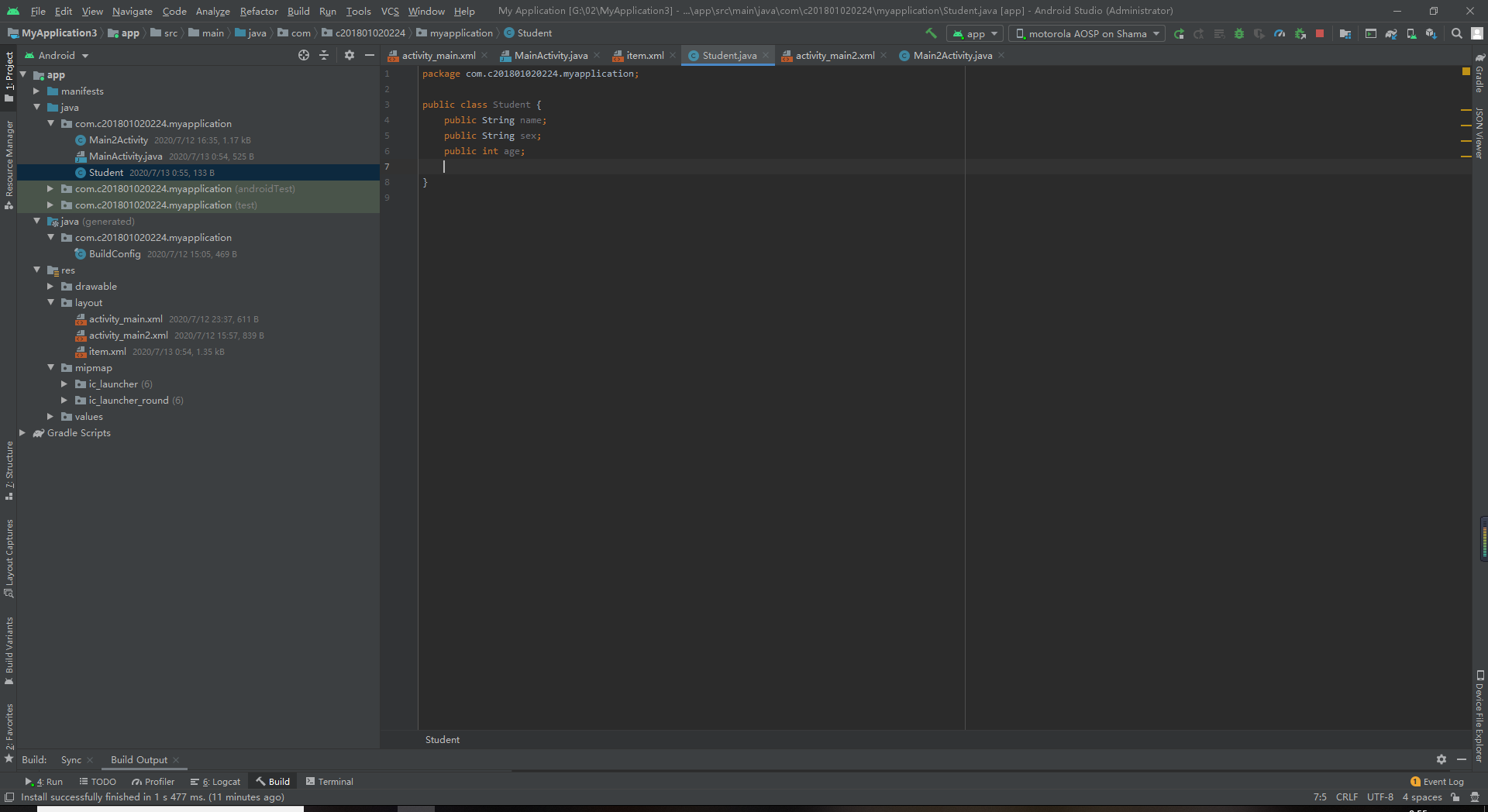Toggle the Device File Explorer panel
The image size is (1488, 812).
[x=1479, y=717]
